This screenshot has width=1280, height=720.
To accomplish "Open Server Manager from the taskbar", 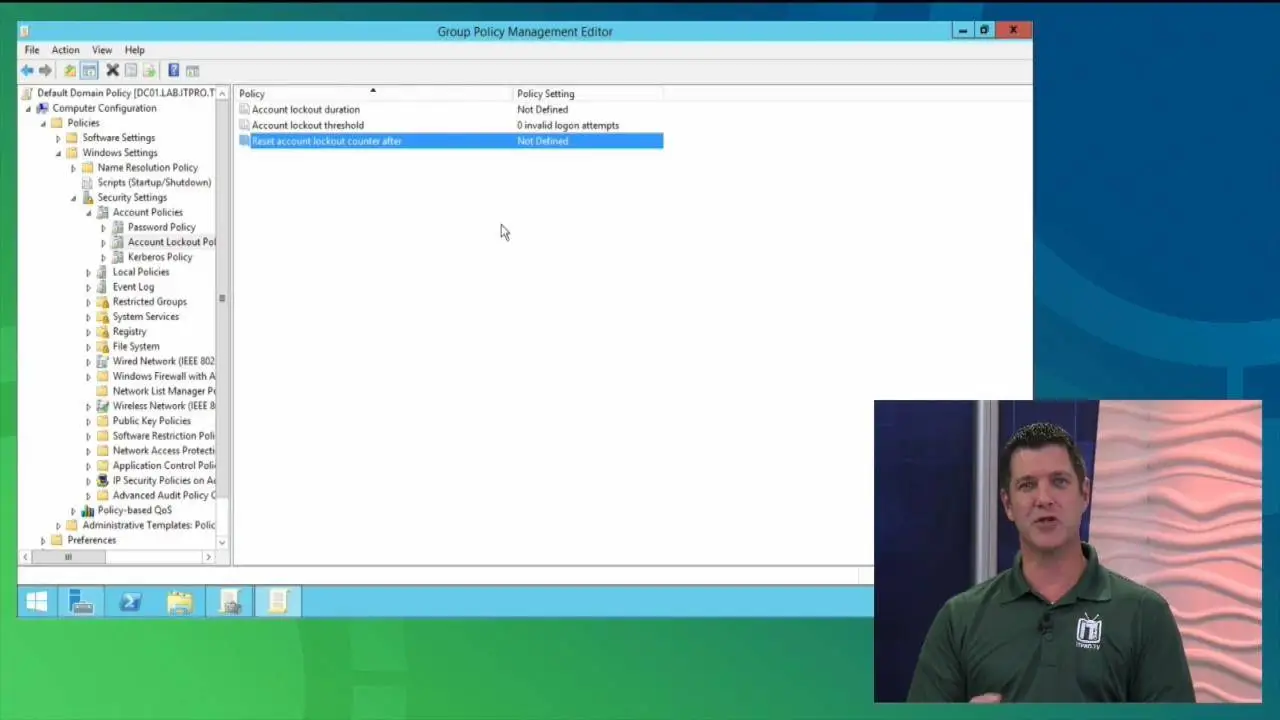I will 81,602.
